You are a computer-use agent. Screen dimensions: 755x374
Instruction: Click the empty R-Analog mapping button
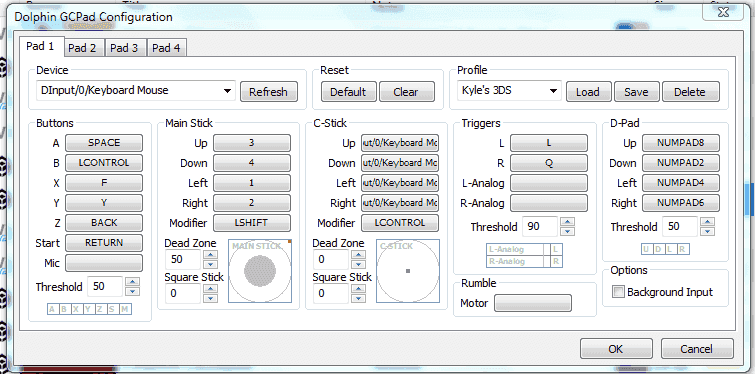tap(549, 203)
